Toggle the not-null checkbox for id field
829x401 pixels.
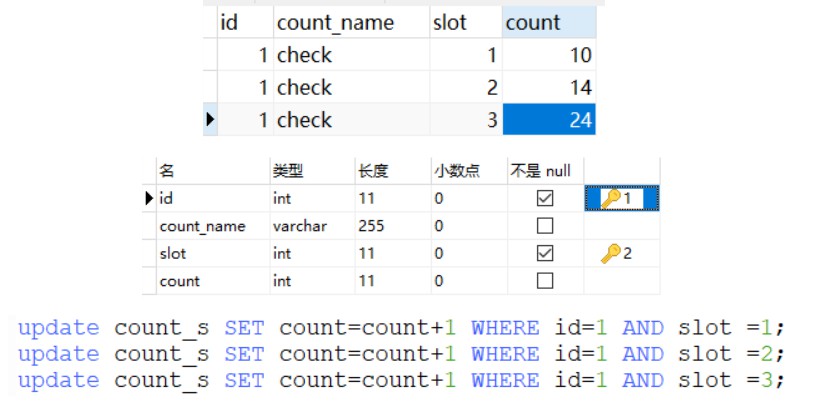tap(545, 198)
